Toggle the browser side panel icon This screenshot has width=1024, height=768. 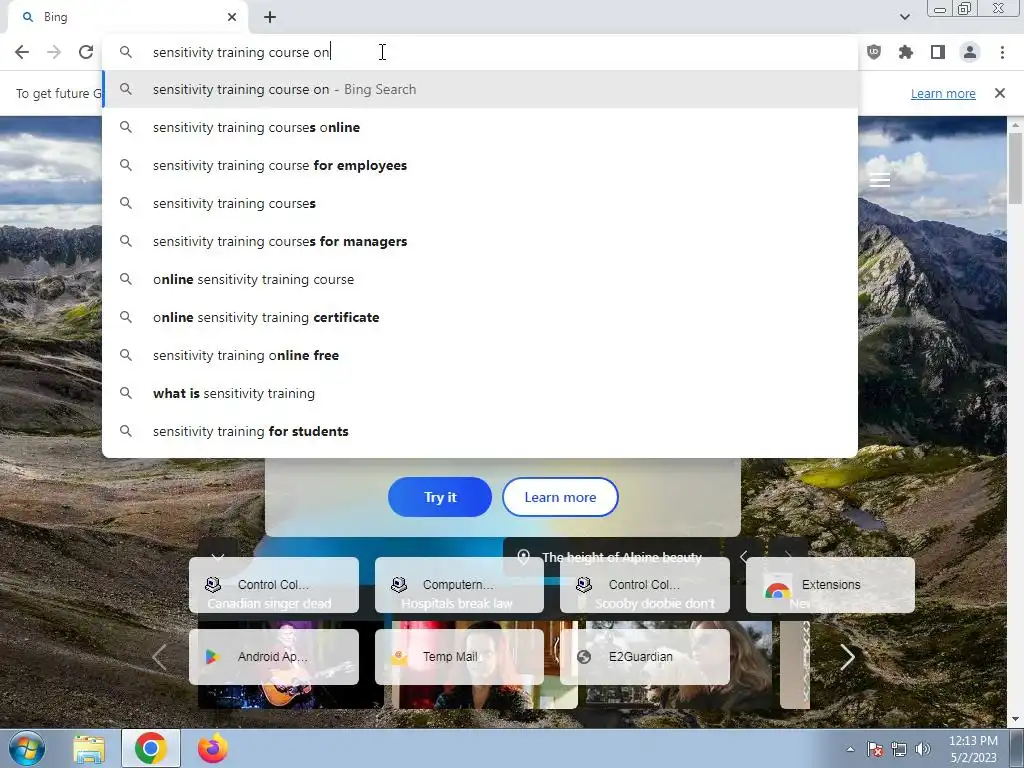coord(938,52)
